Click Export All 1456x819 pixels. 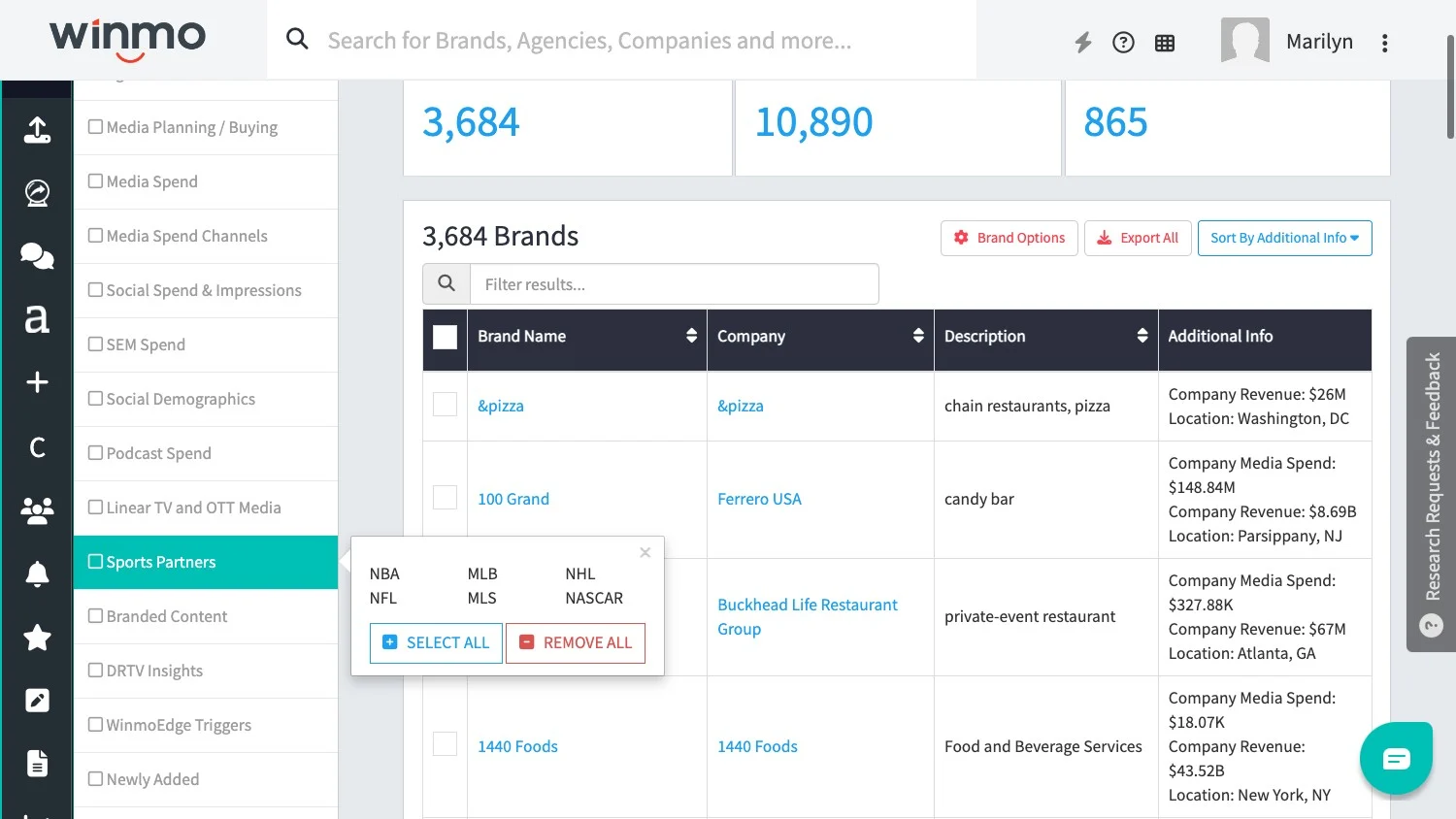click(x=1138, y=238)
